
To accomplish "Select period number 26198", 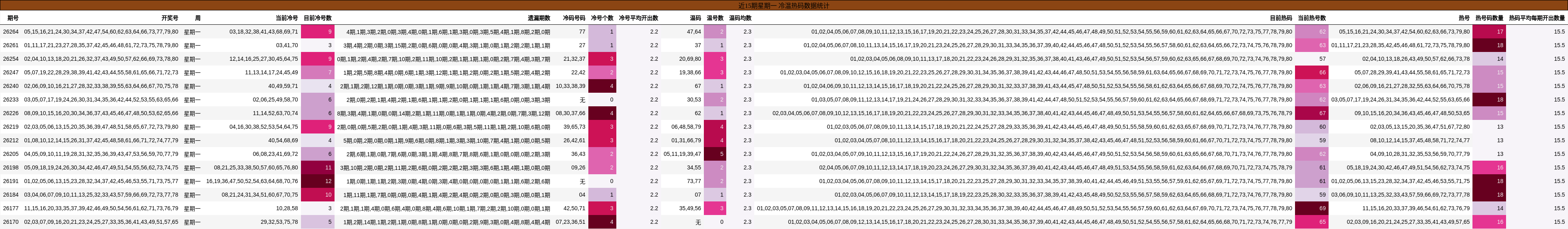I will click(x=10, y=167).
